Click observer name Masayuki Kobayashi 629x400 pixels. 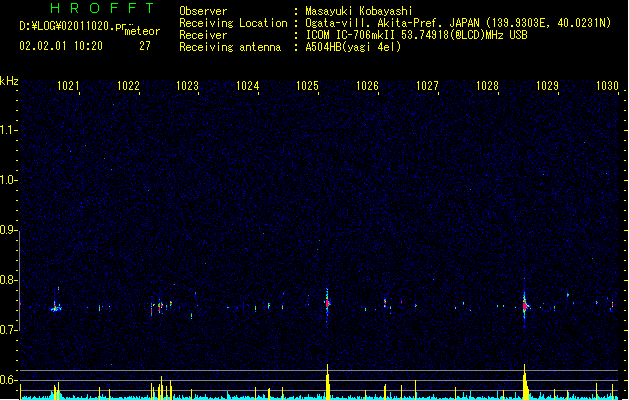coord(358,11)
